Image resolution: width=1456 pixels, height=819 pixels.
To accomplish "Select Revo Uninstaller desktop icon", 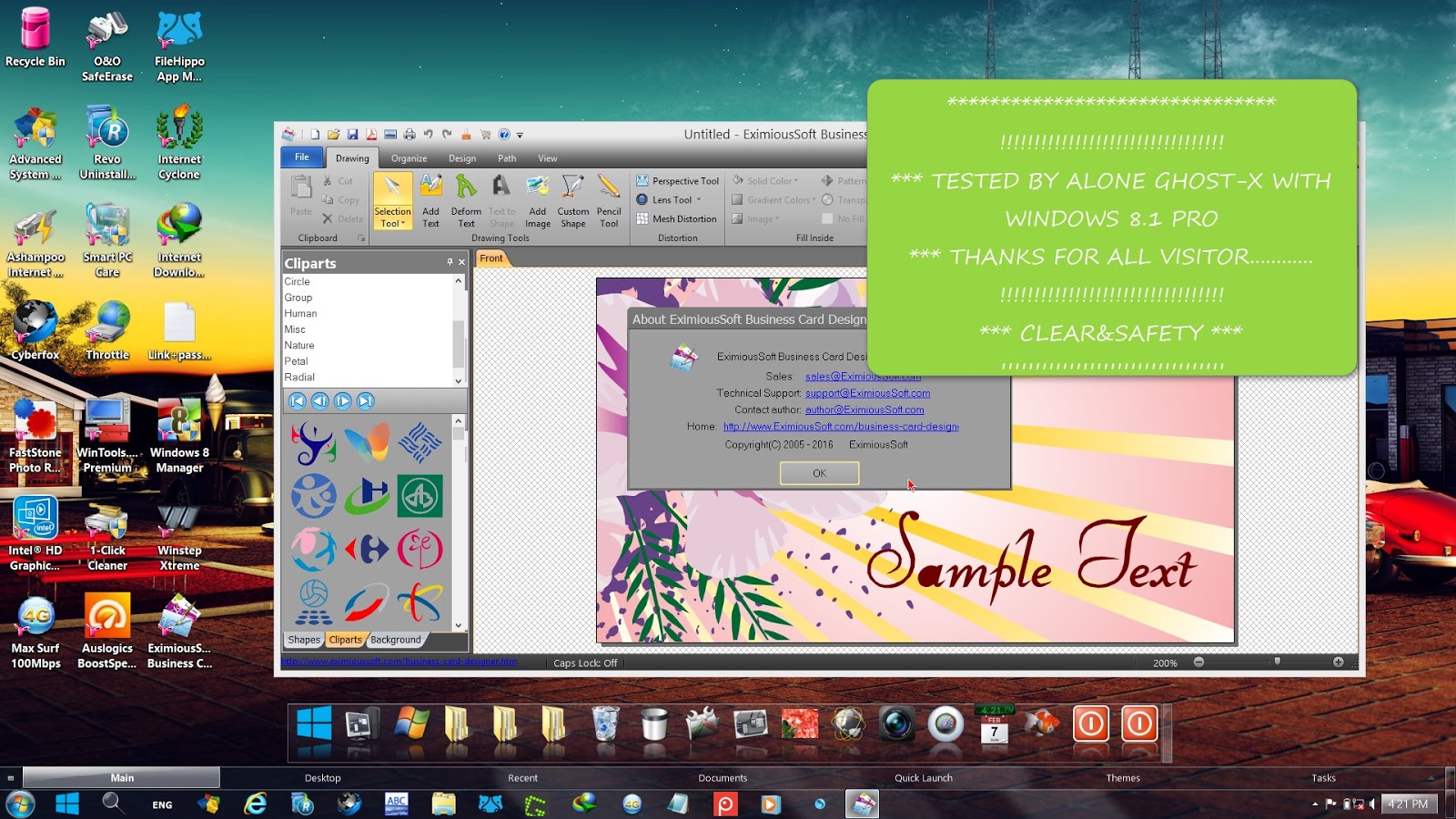I will click(x=107, y=142).
